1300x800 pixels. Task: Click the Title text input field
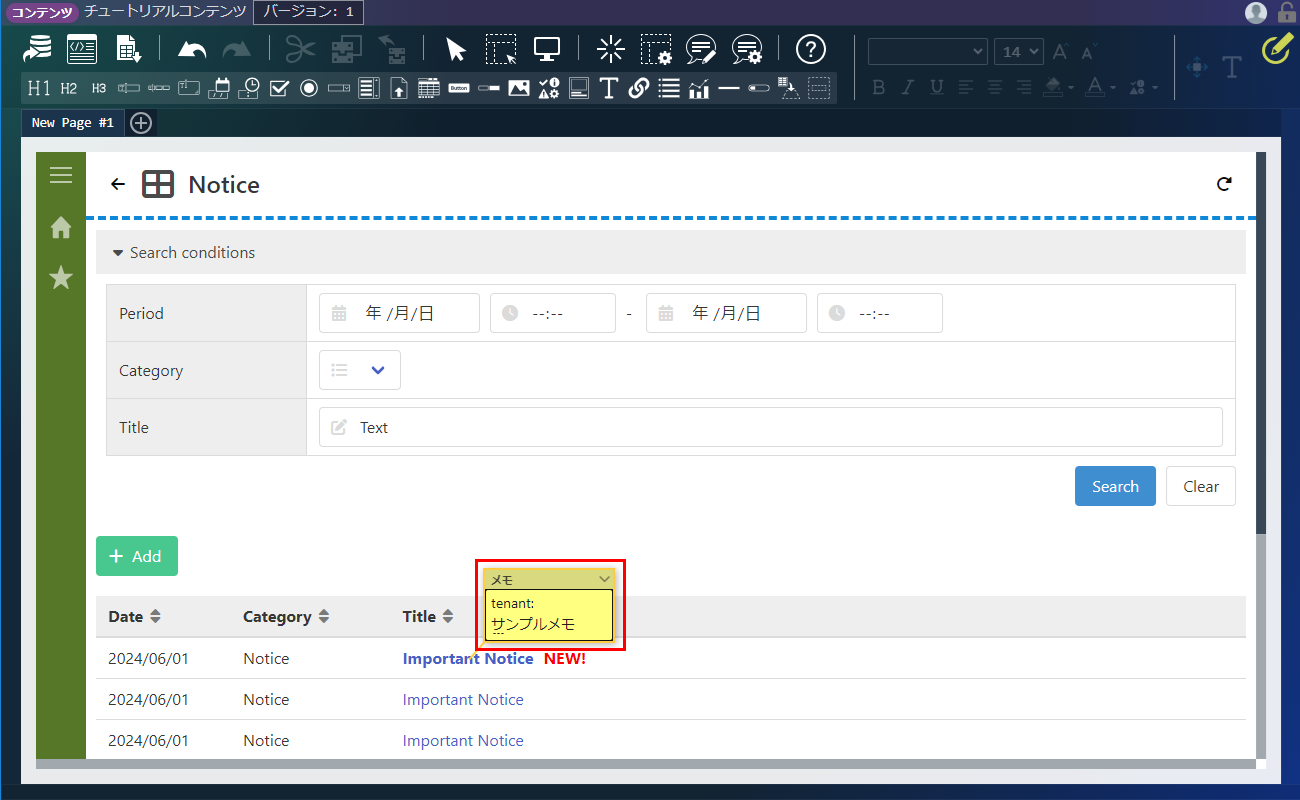(x=770, y=427)
